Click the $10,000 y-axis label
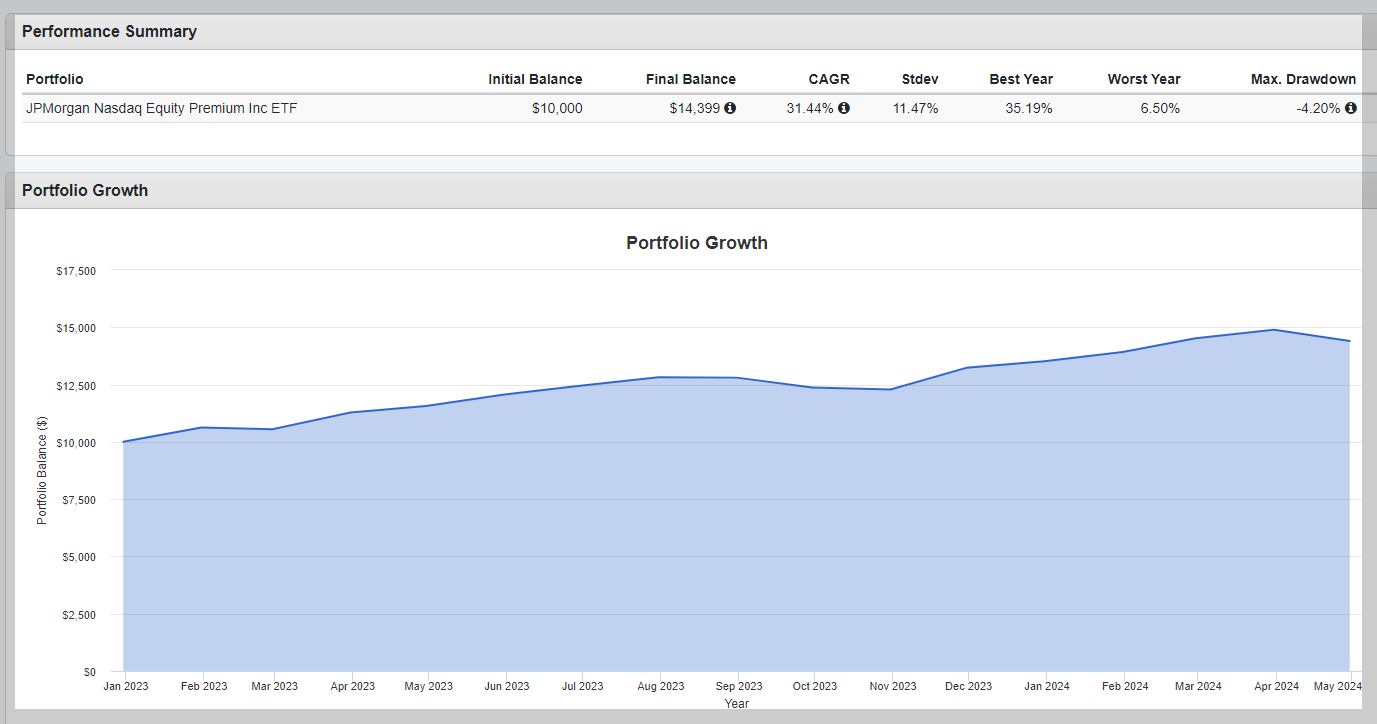Screen dimensions: 1377x724 pos(76,443)
